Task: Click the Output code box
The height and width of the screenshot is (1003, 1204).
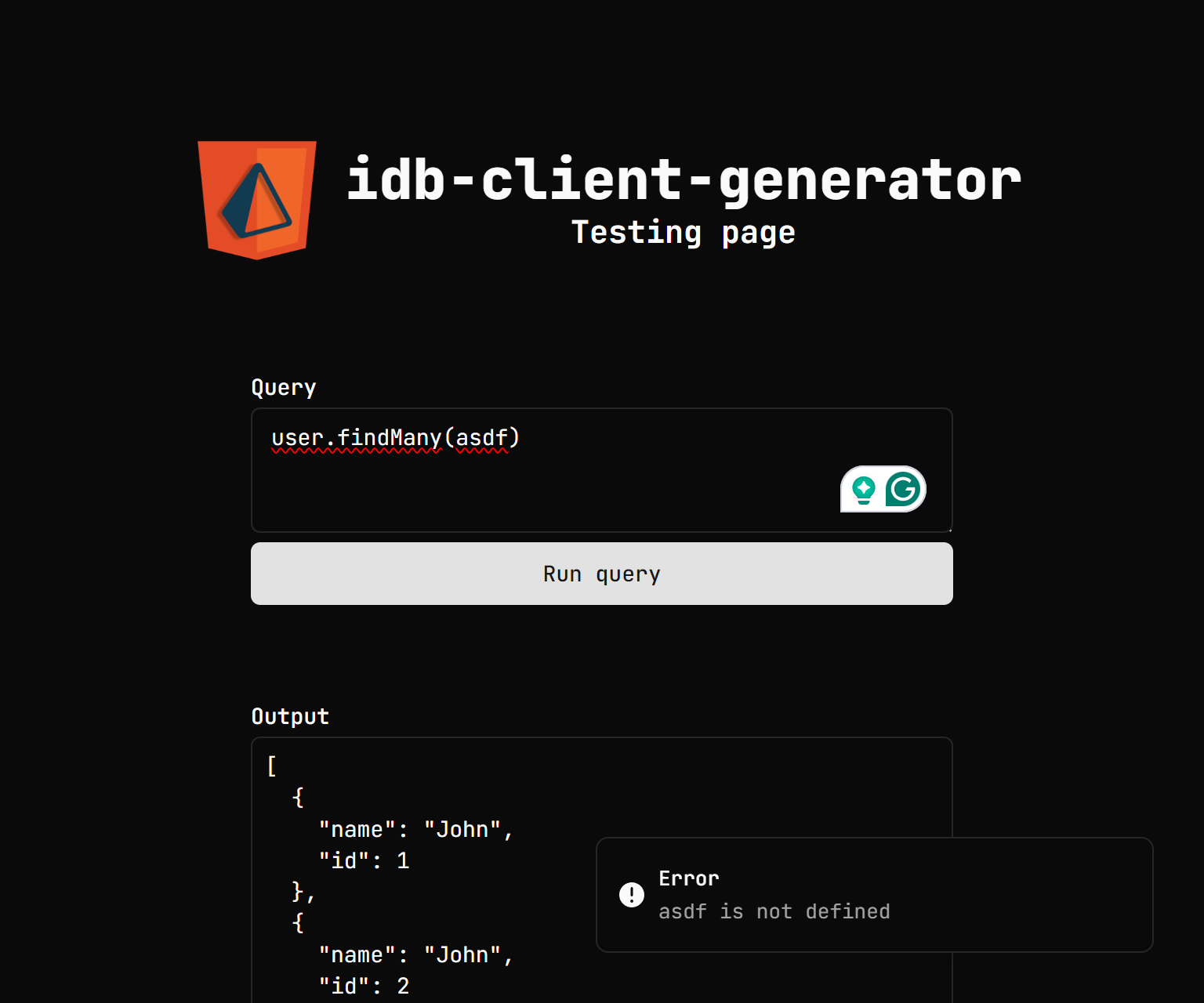Action: pyautogui.click(x=602, y=870)
